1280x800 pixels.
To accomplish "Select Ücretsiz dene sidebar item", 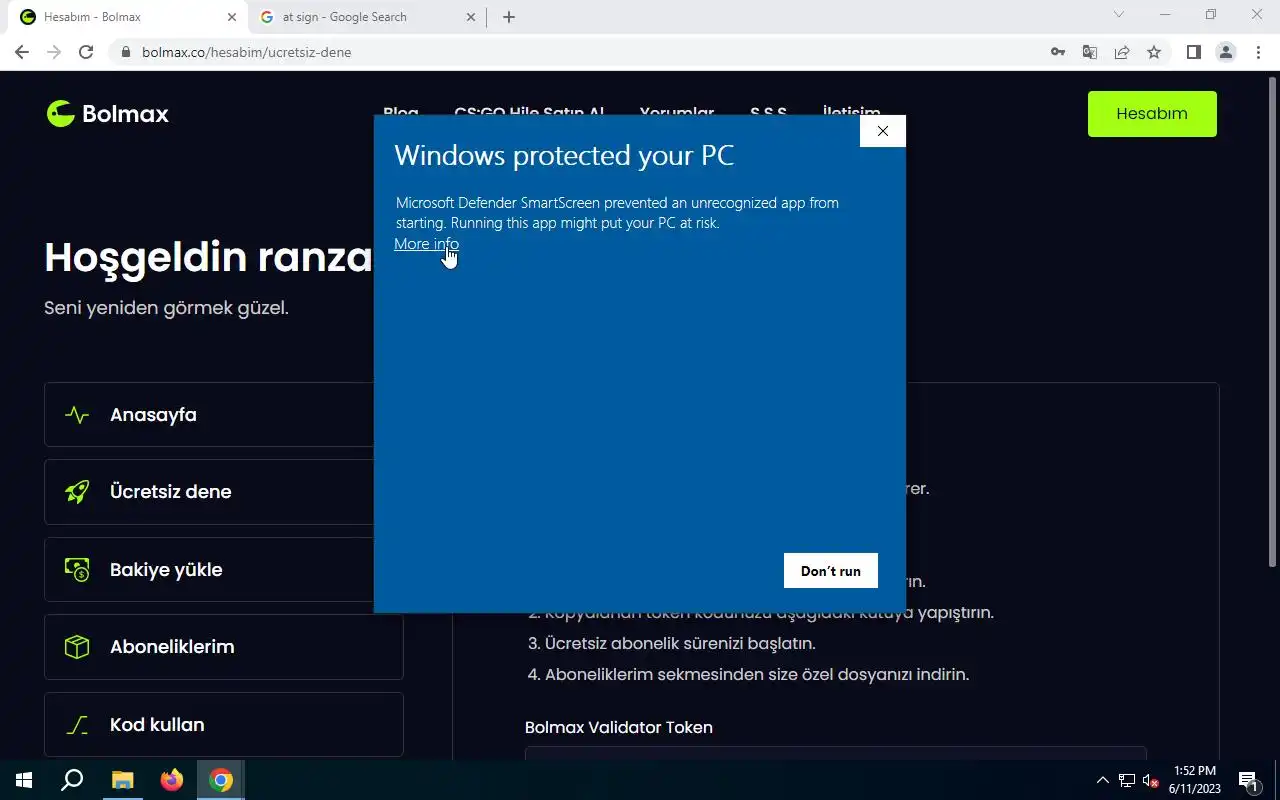I will tap(223, 492).
